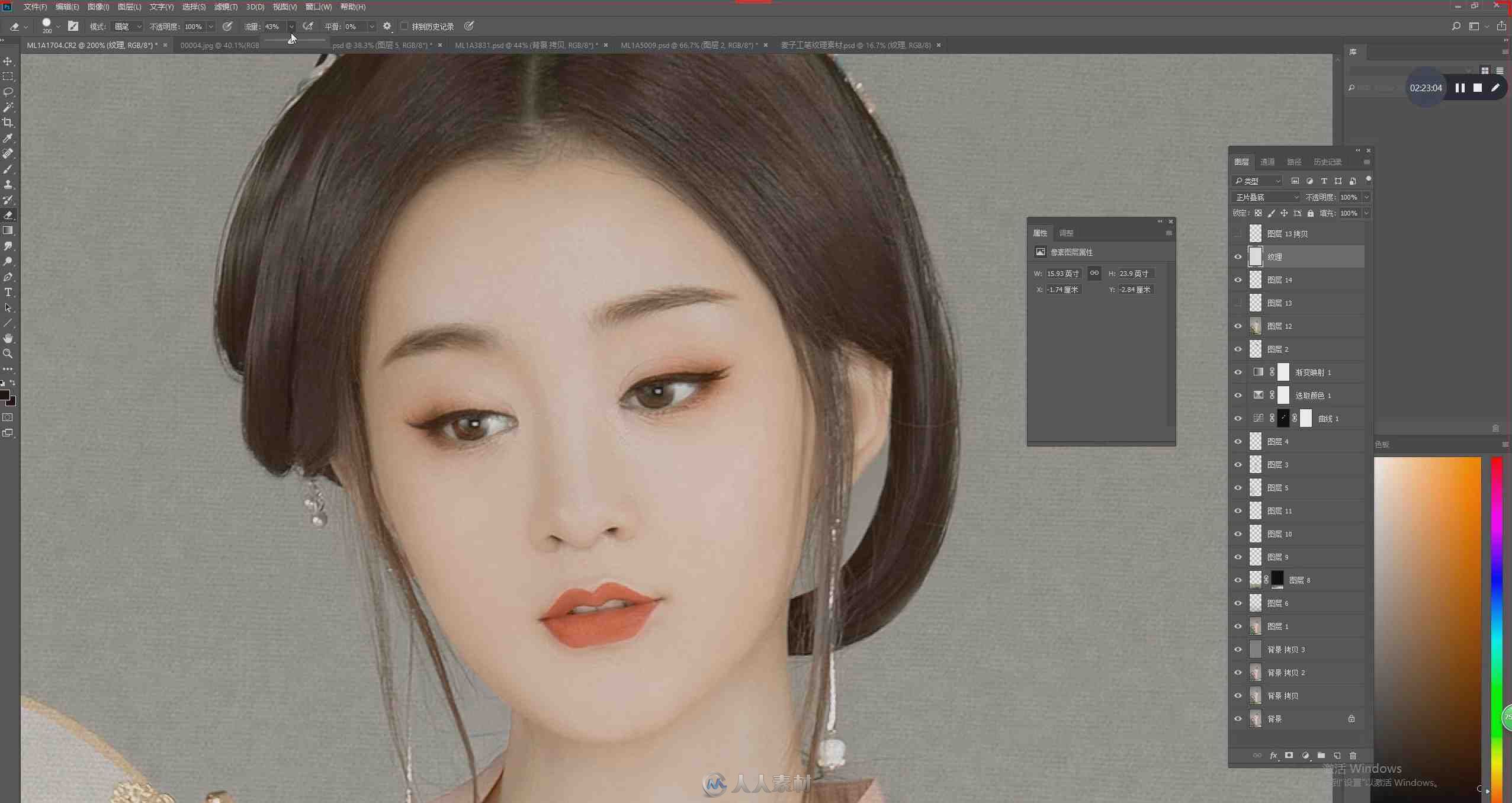Image resolution: width=1512 pixels, height=803 pixels.
Task: Open layer styles fx menu
Action: (x=1273, y=756)
